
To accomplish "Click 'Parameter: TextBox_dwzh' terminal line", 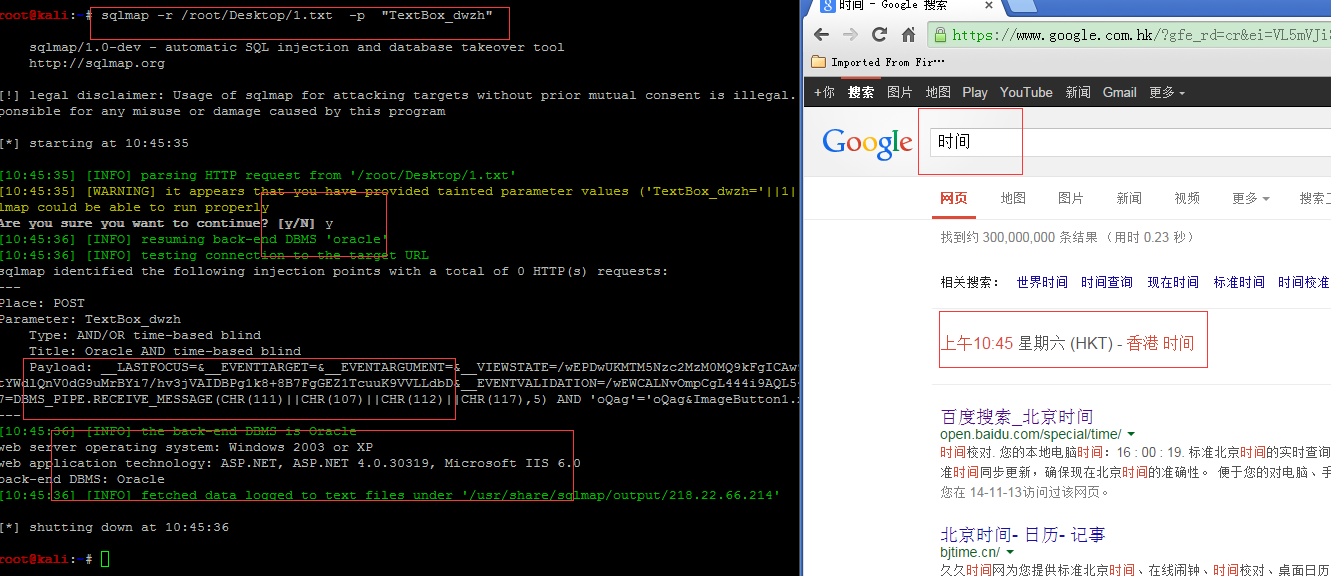I will [x=90, y=319].
